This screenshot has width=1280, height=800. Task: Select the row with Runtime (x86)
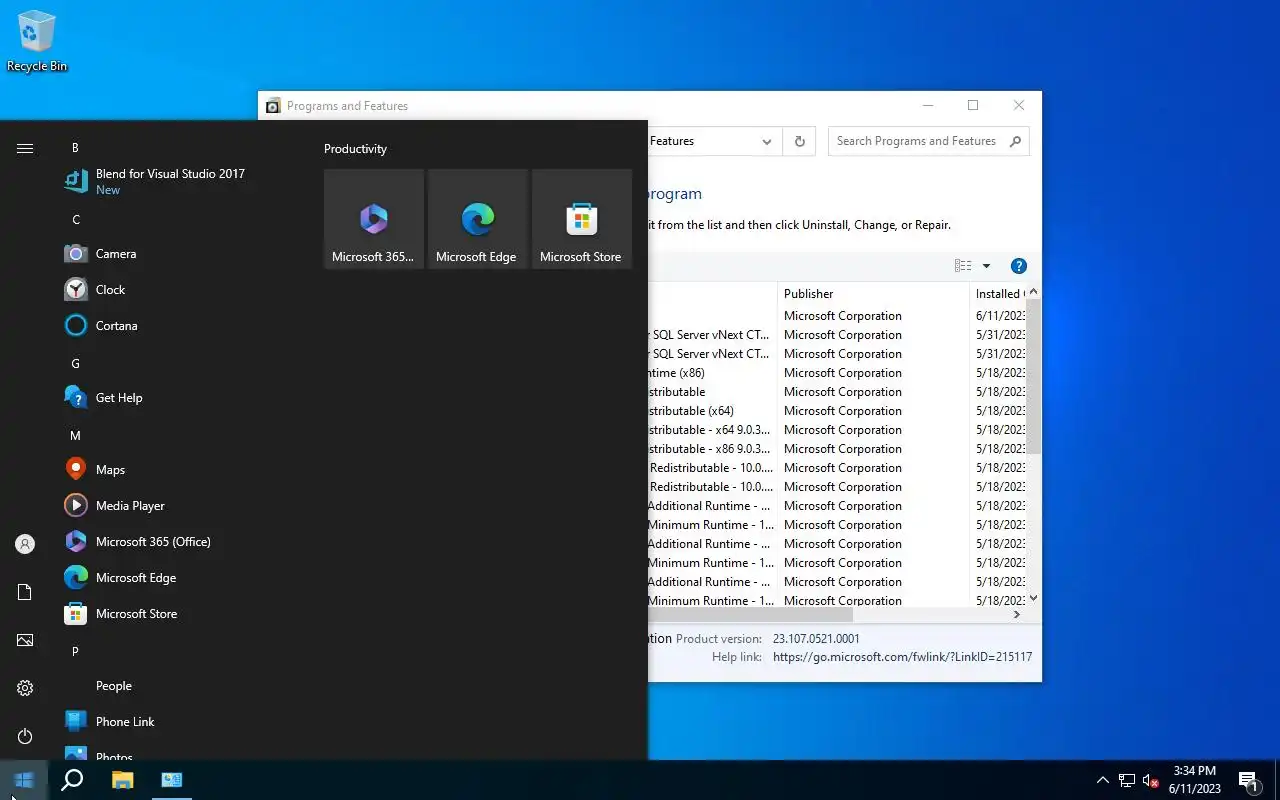click(837, 373)
